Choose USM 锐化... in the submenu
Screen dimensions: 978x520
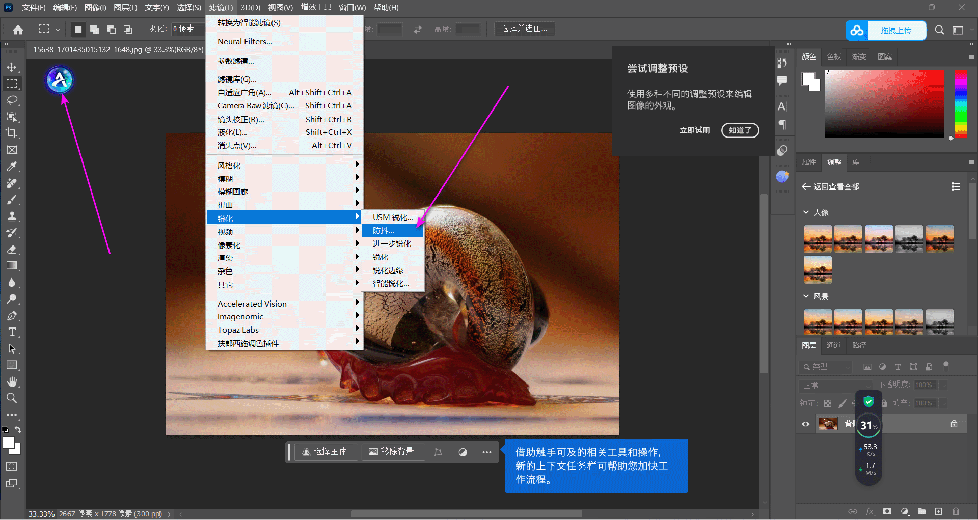393,217
